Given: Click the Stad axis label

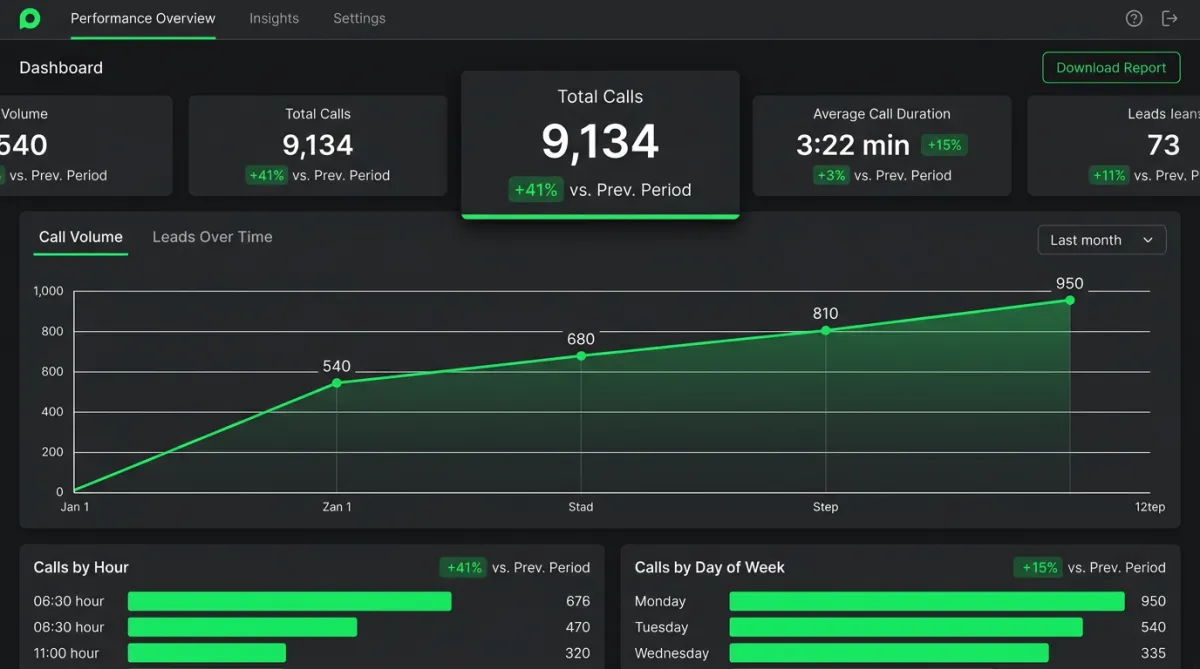Looking at the screenshot, I should tap(581, 507).
